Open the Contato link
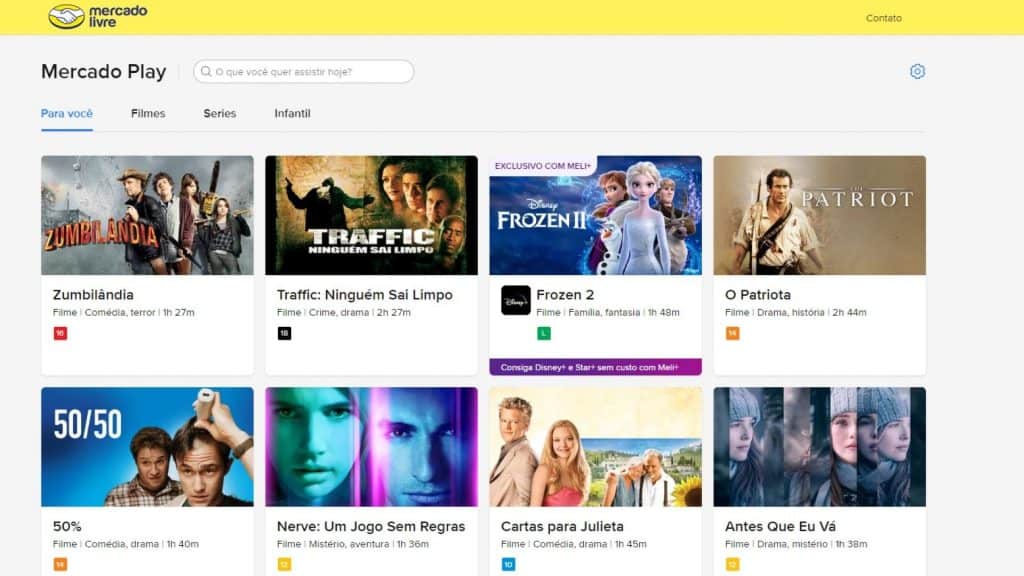 point(884,18)
